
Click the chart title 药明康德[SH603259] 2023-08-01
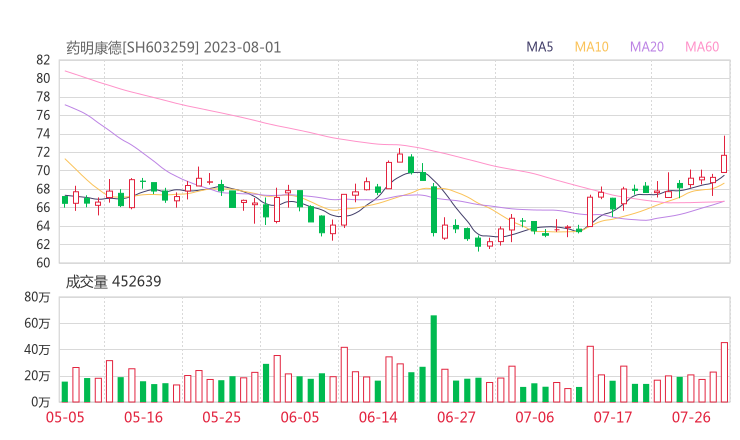coord(173,48)
